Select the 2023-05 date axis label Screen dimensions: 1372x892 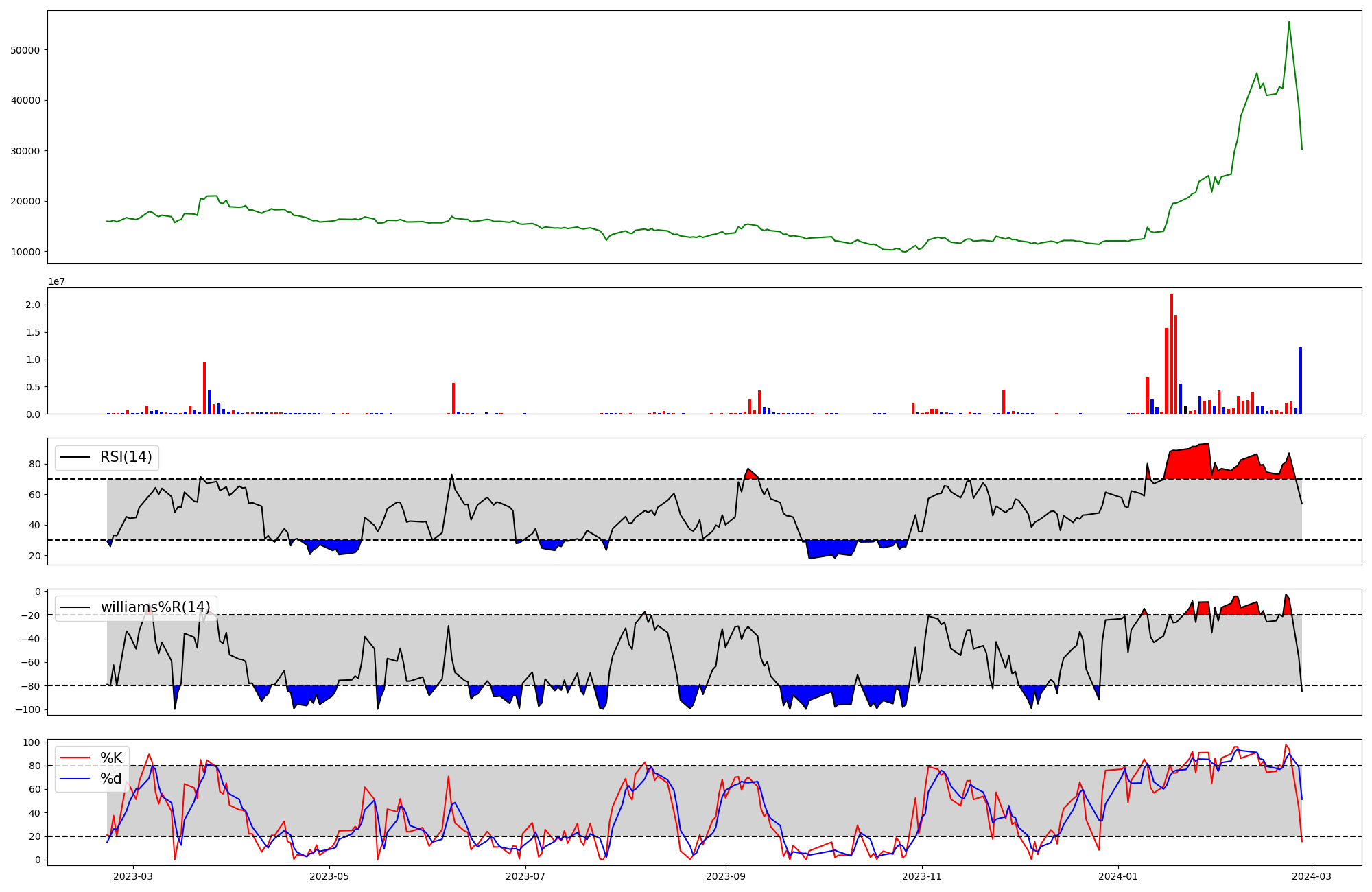pyautogui.click(x=330, y=876)
